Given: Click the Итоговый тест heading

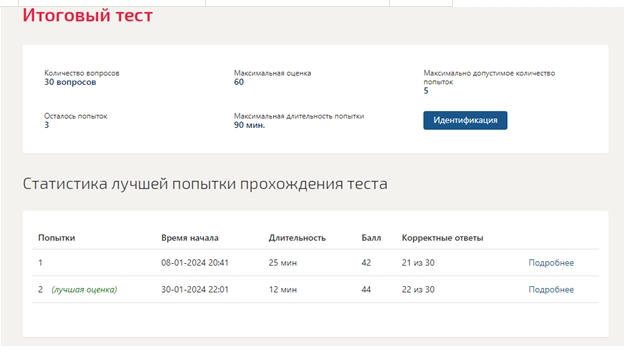Looking at the screenshot, I should coord(87,15).
